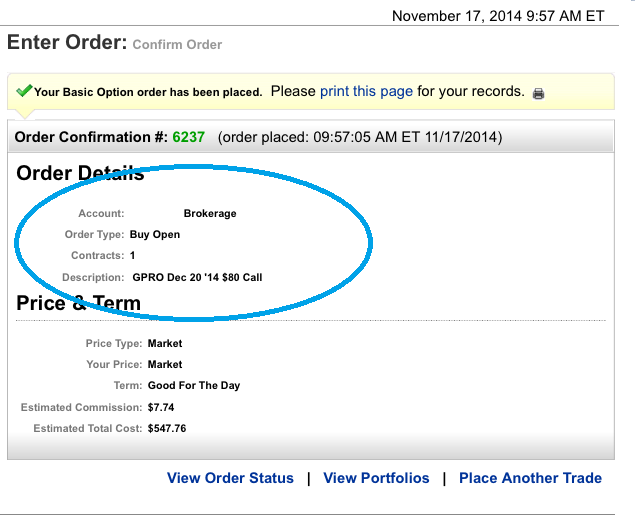Click the Good For The Day term value
The width and height of the screenshot is (635, 517).
pyautogui.click(x=193, y=385)
